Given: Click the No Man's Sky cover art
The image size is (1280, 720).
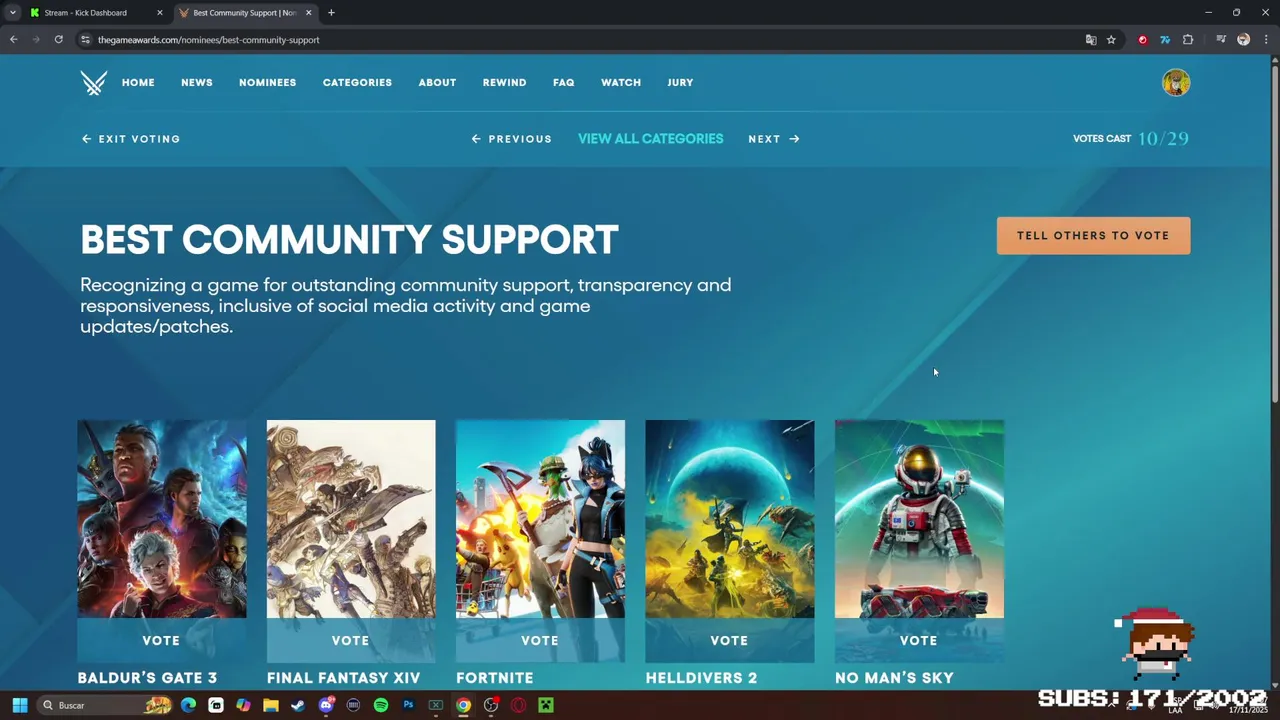Looking at the screenshot, I should point(919,519).
